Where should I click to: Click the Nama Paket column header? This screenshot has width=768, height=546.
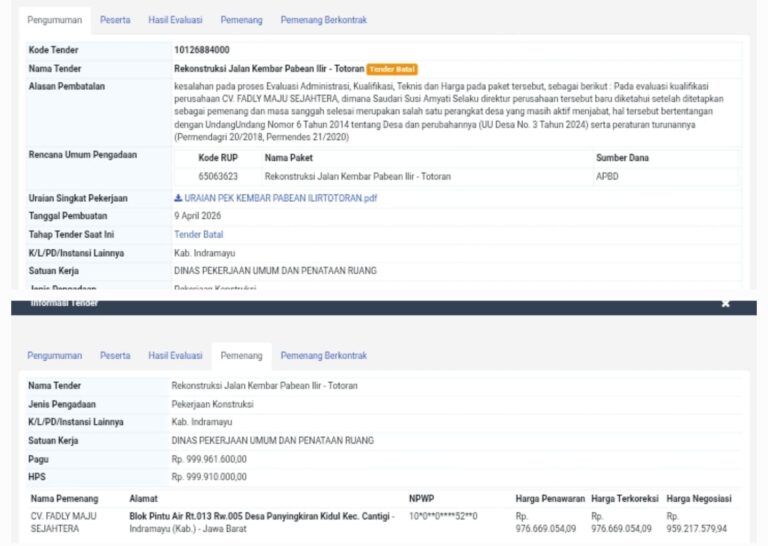(288, 158)
